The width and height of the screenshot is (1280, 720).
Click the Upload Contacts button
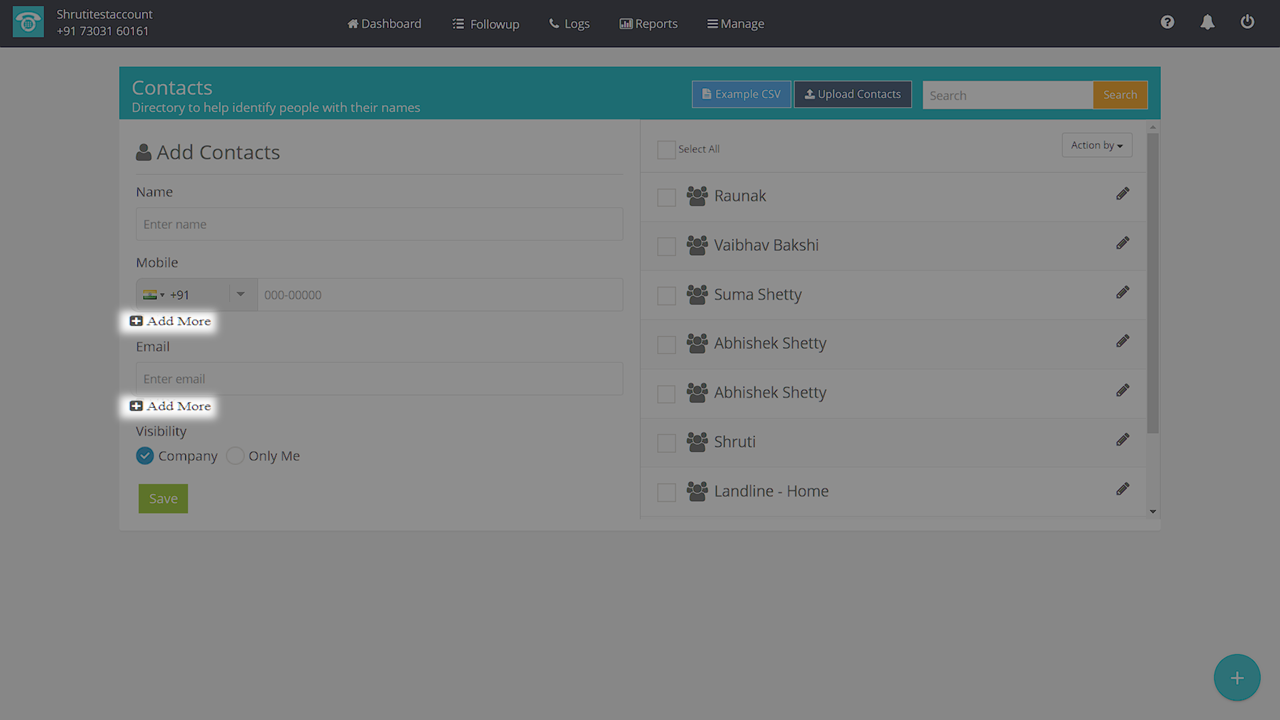pos(852,95)
